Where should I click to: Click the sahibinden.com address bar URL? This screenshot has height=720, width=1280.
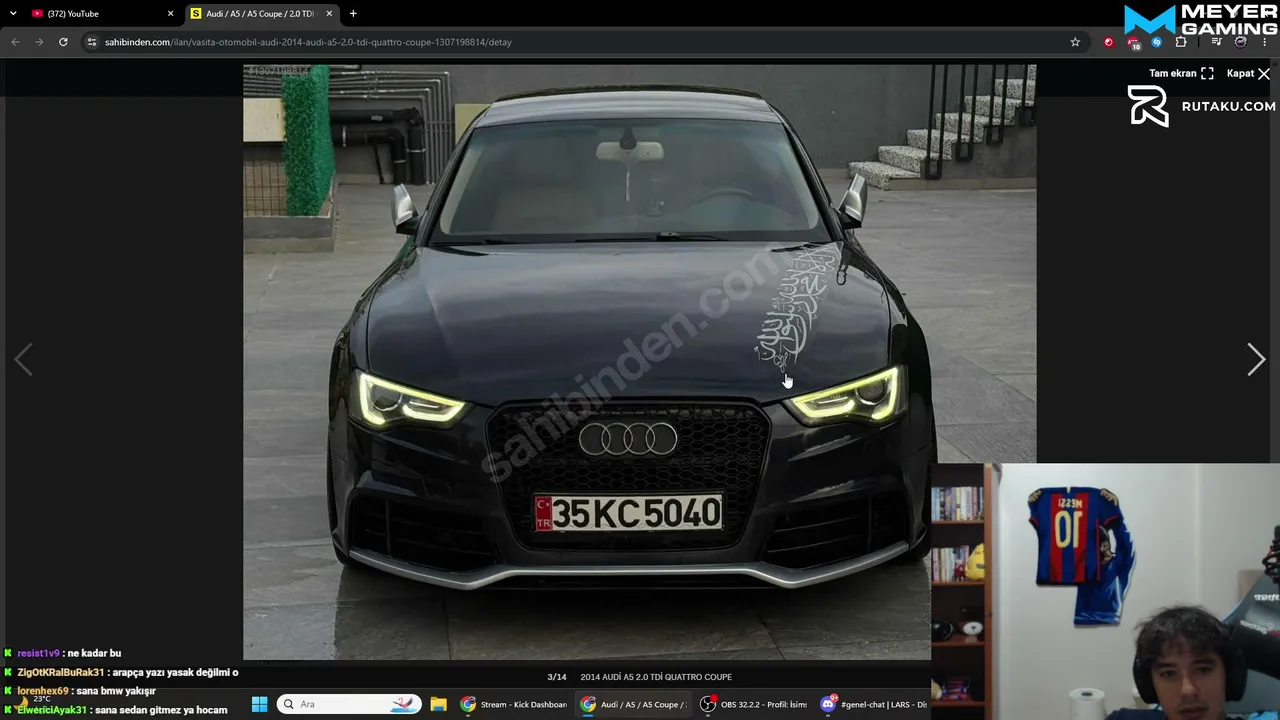308,42
